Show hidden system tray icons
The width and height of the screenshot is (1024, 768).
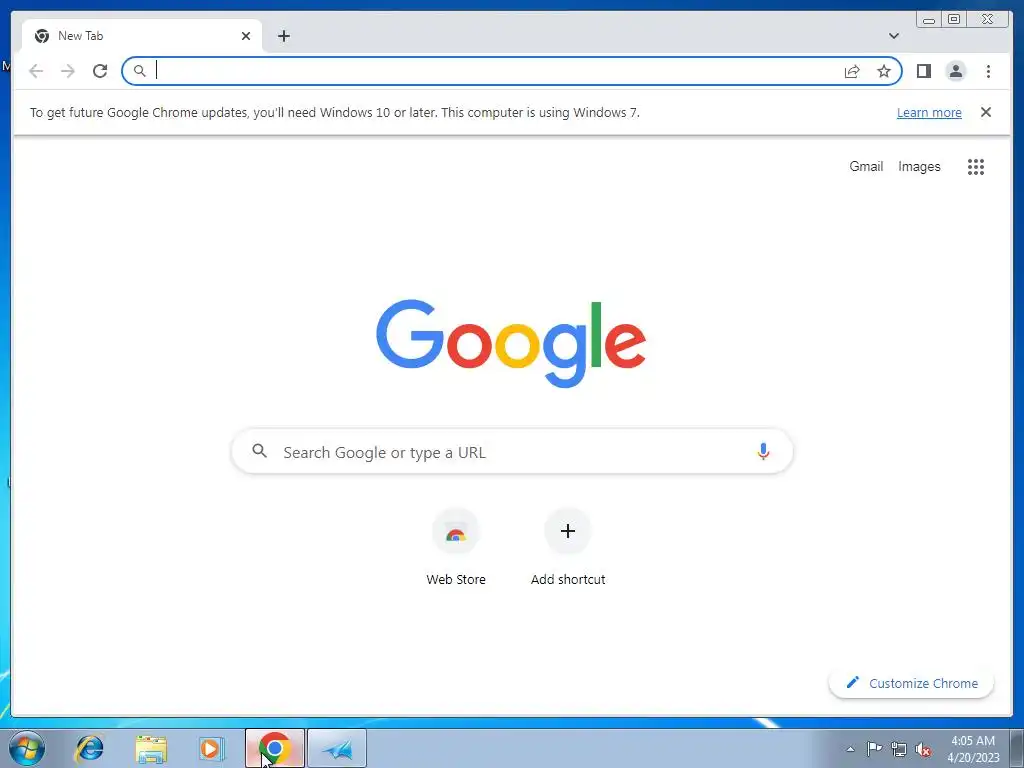click(x=850, y=749)
